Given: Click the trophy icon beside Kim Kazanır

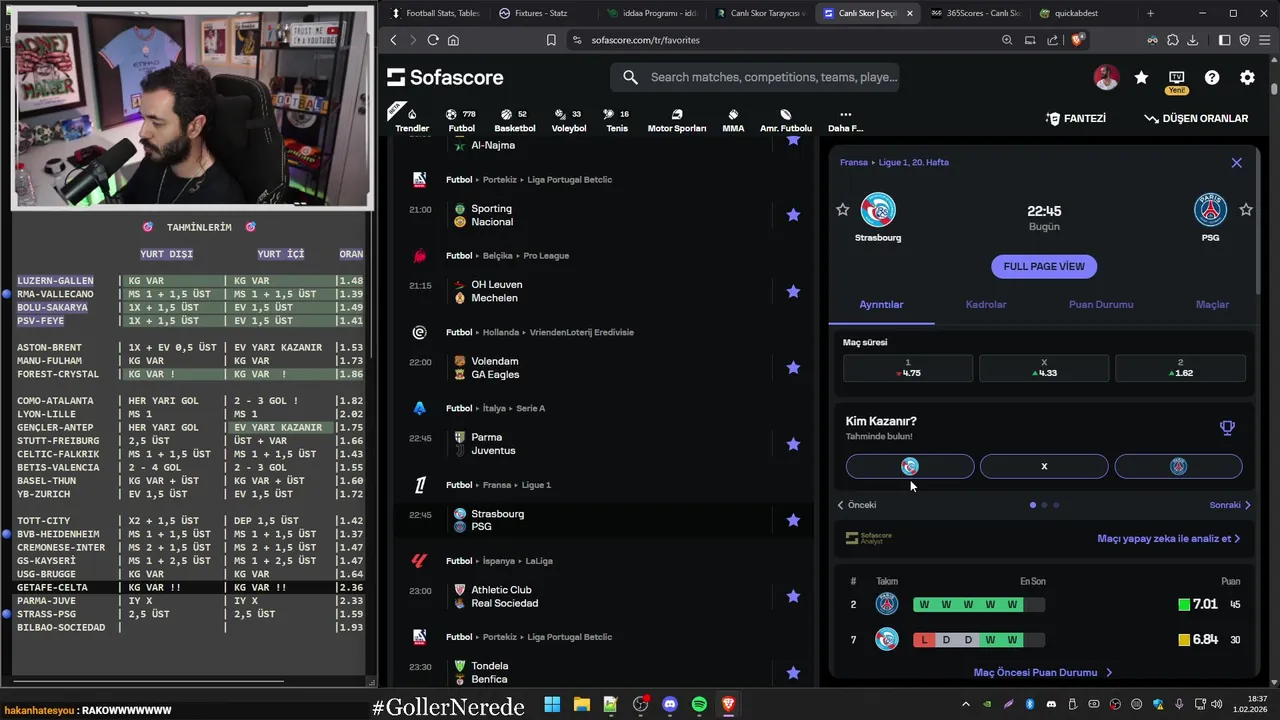Looking at the screenshot, I should [x=1227, y=427].
